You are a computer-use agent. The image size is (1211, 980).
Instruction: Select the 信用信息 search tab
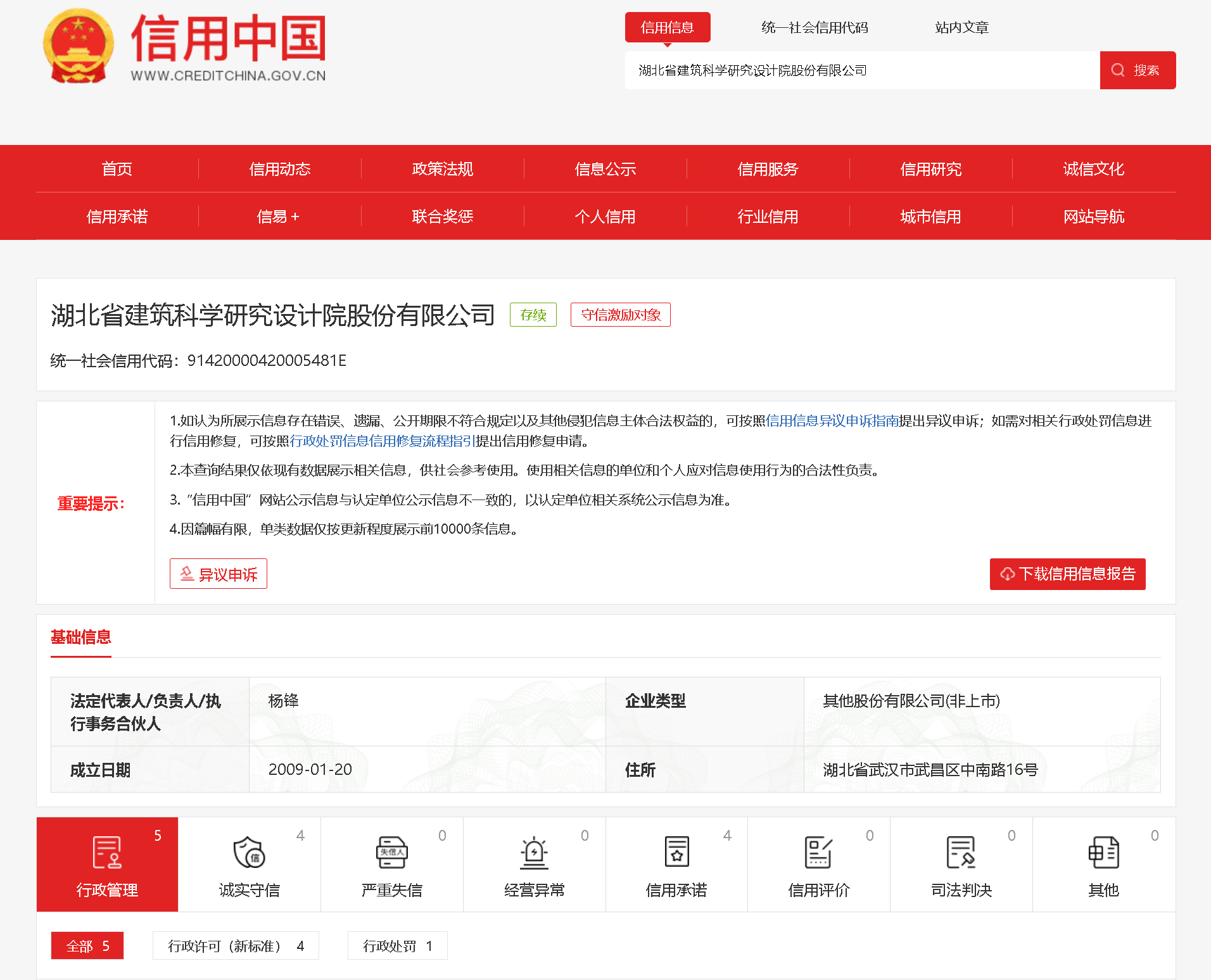click(668, 27)
